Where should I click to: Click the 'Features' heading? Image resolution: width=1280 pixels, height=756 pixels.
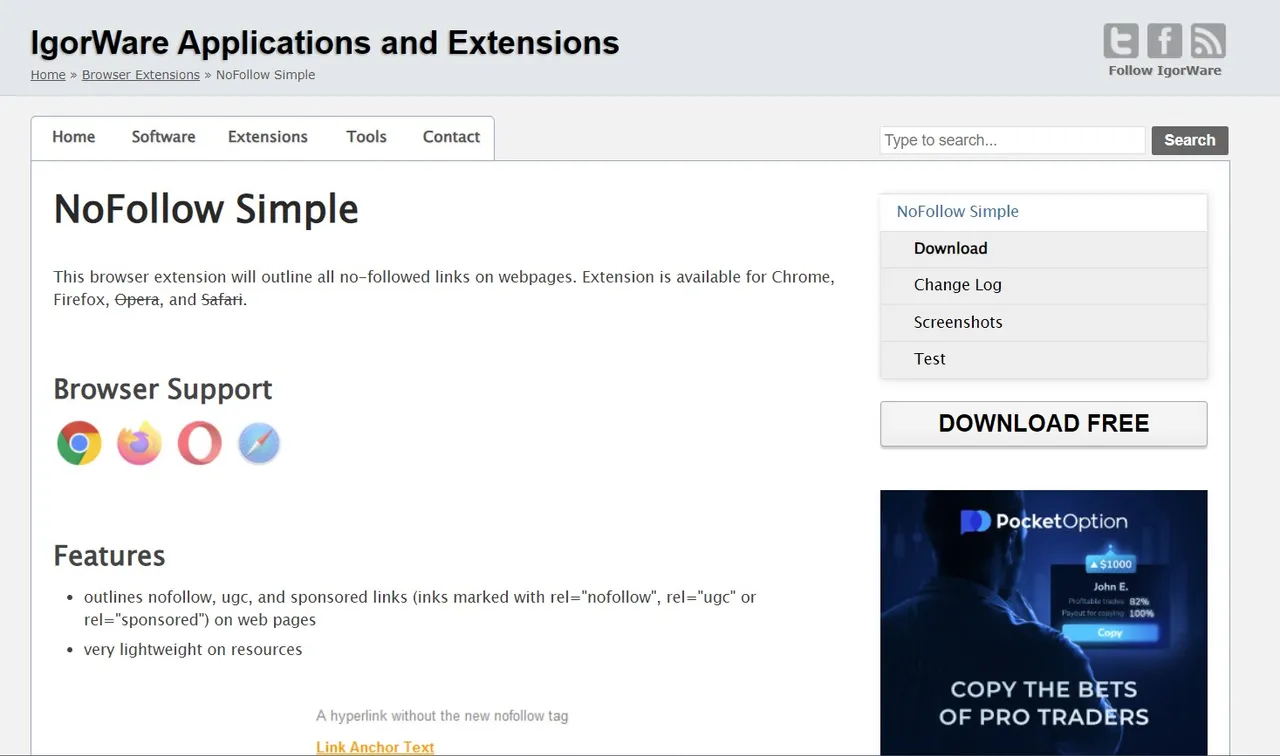[109, 556]
